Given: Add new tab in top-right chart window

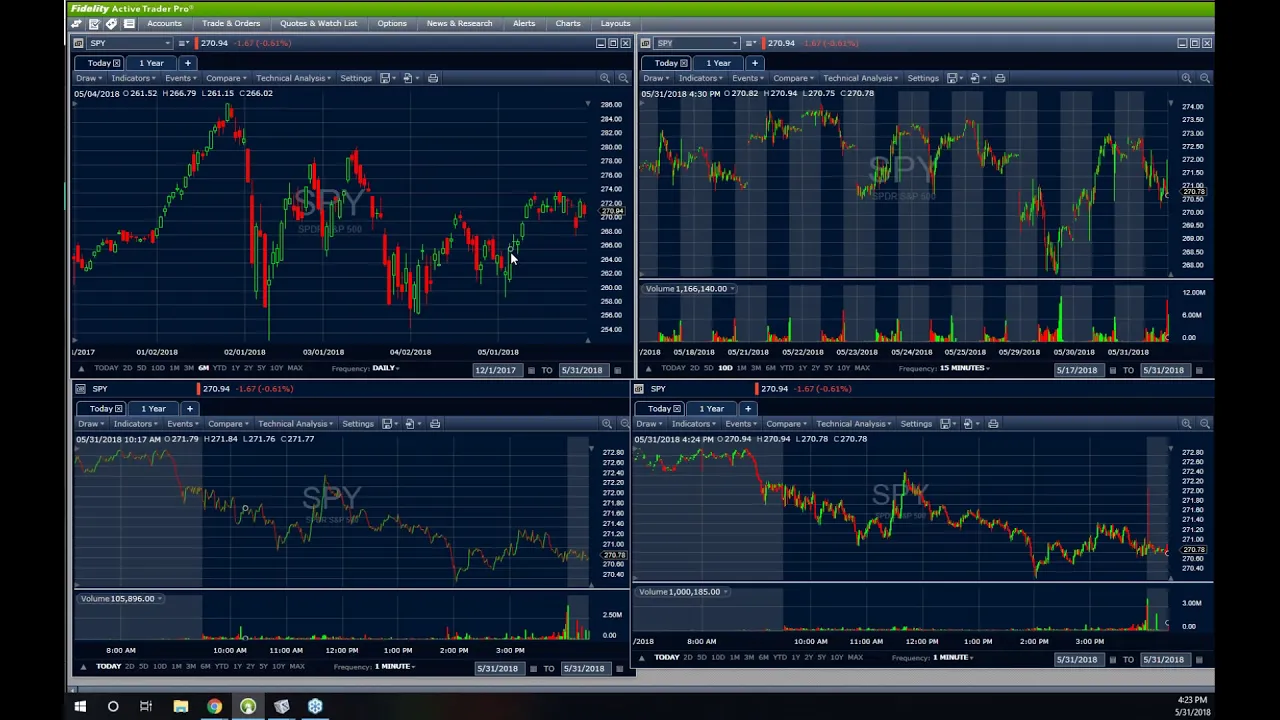Looking at the screenshot, I should click(755, 63).
